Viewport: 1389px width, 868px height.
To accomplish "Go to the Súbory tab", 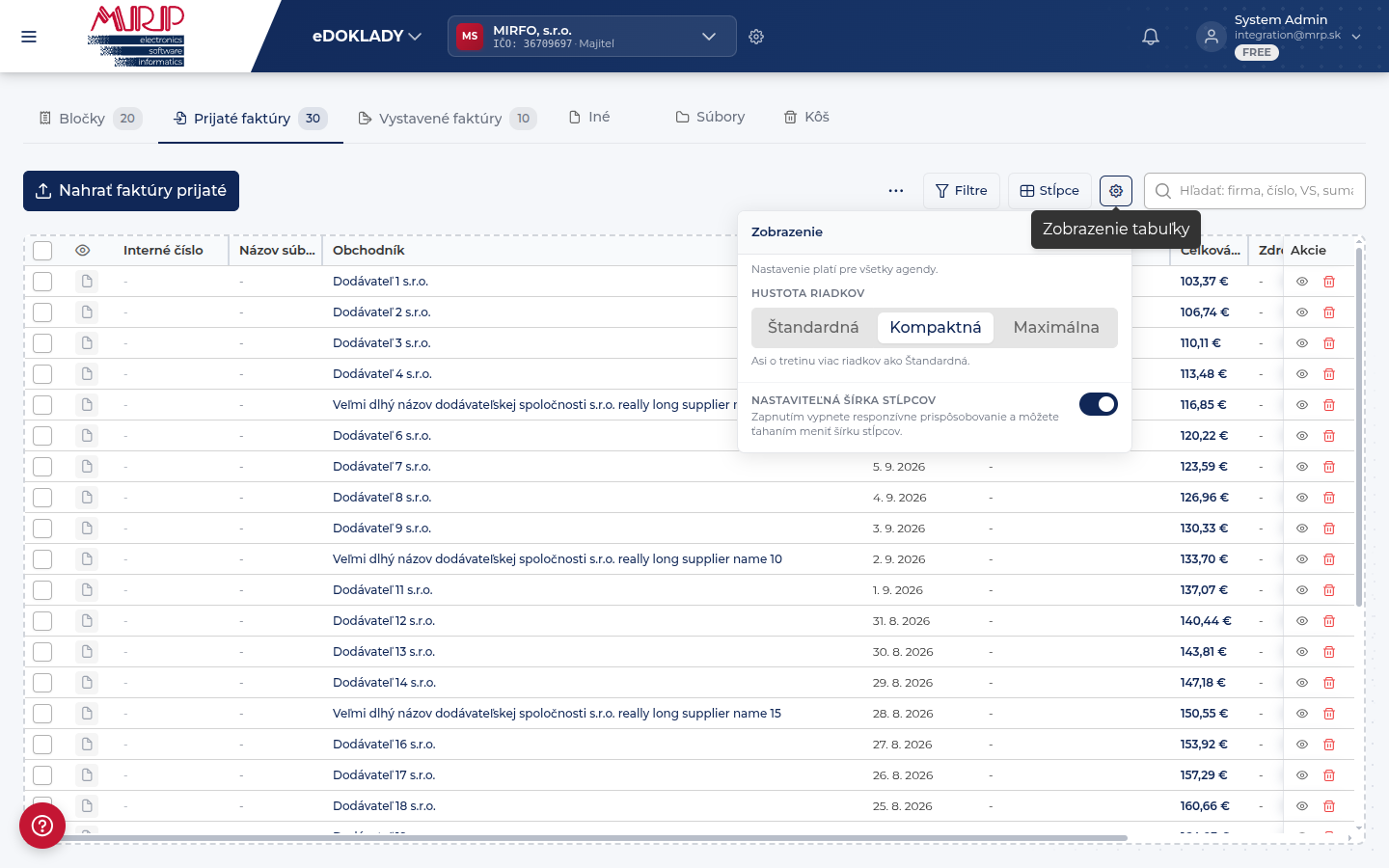I will 710,118.
